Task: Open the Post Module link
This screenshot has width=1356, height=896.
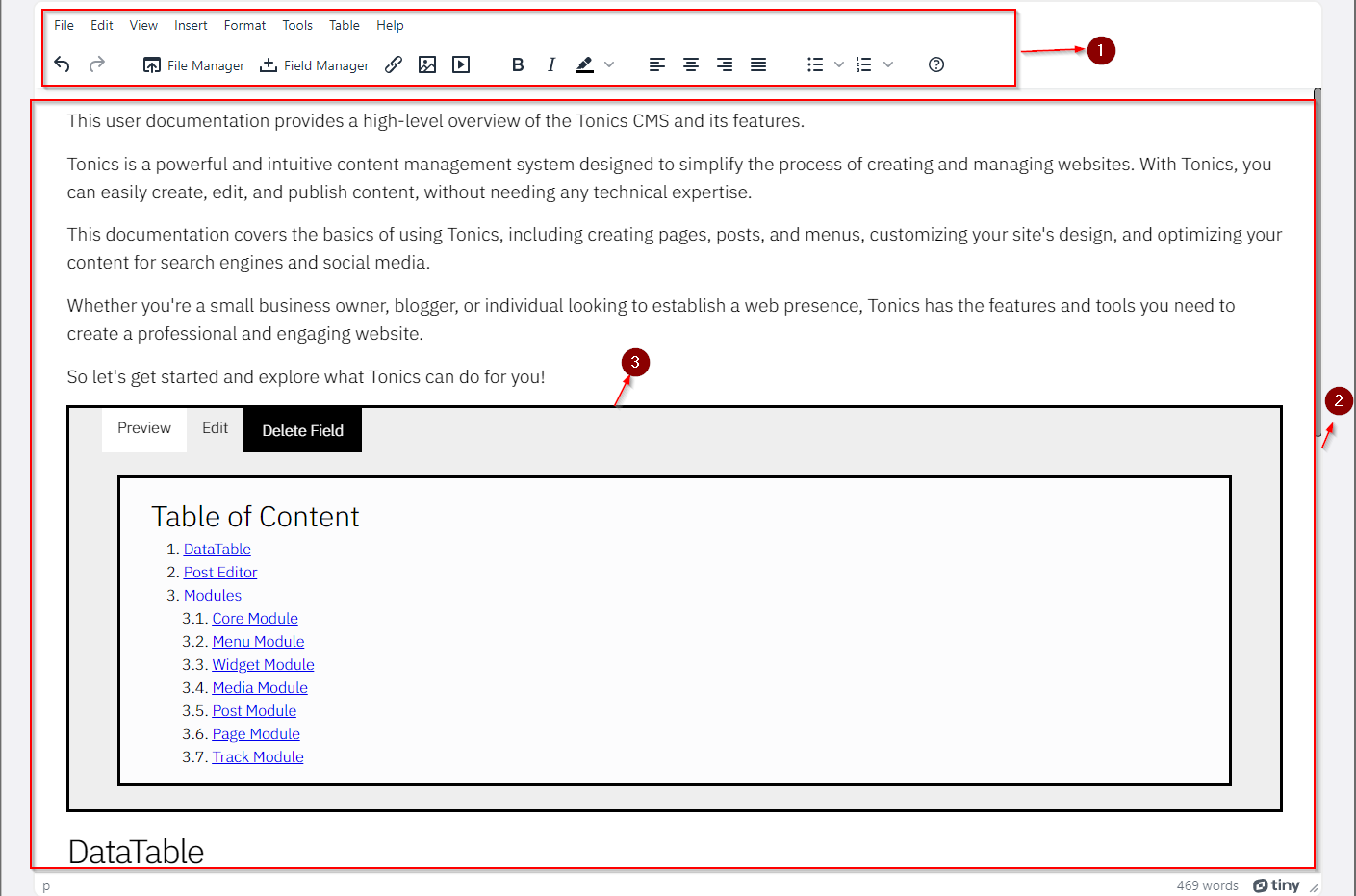Action: click(x=254, y=710)
